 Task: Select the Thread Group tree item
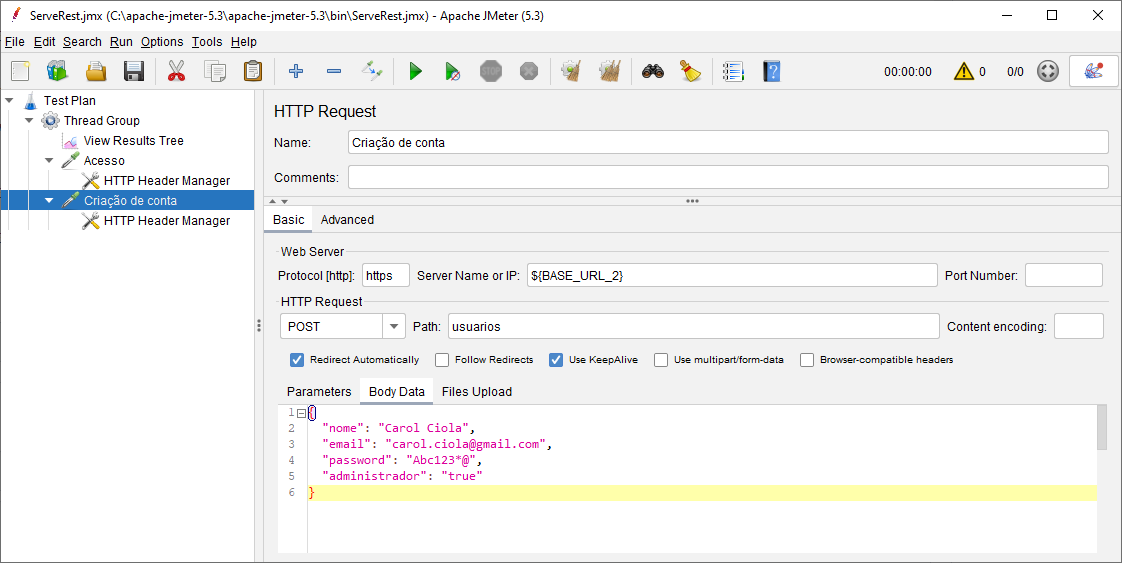(x=101, y=121)
